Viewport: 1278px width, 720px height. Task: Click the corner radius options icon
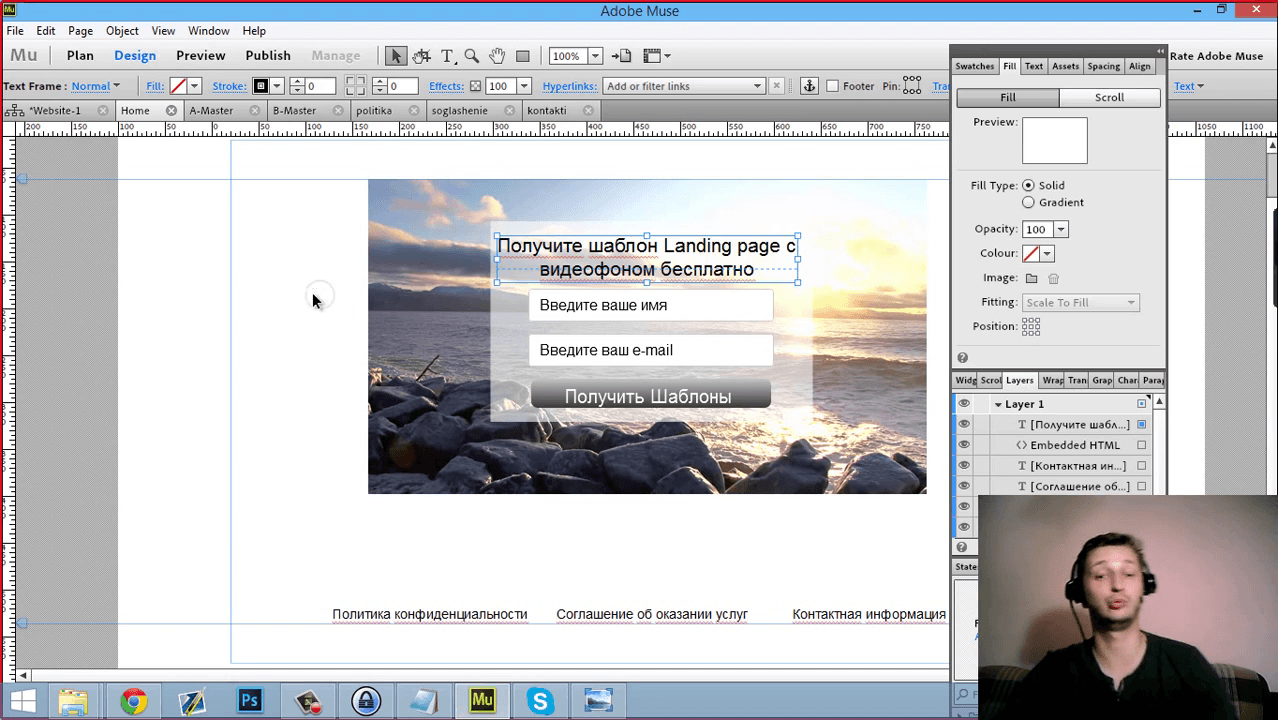coord(355,86)
